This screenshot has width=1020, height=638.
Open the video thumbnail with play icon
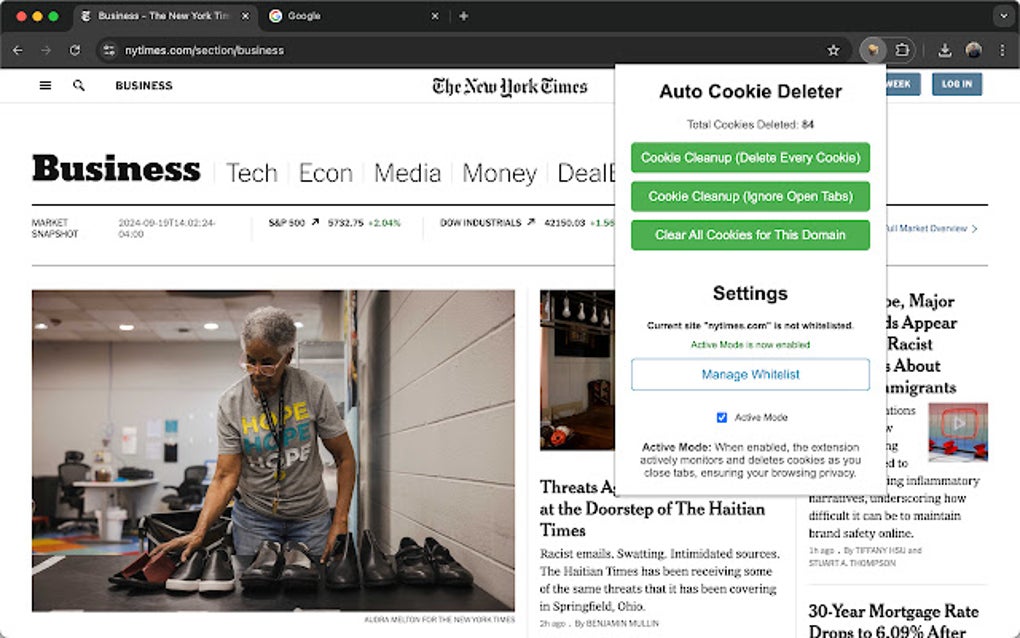tap(958, 432)
